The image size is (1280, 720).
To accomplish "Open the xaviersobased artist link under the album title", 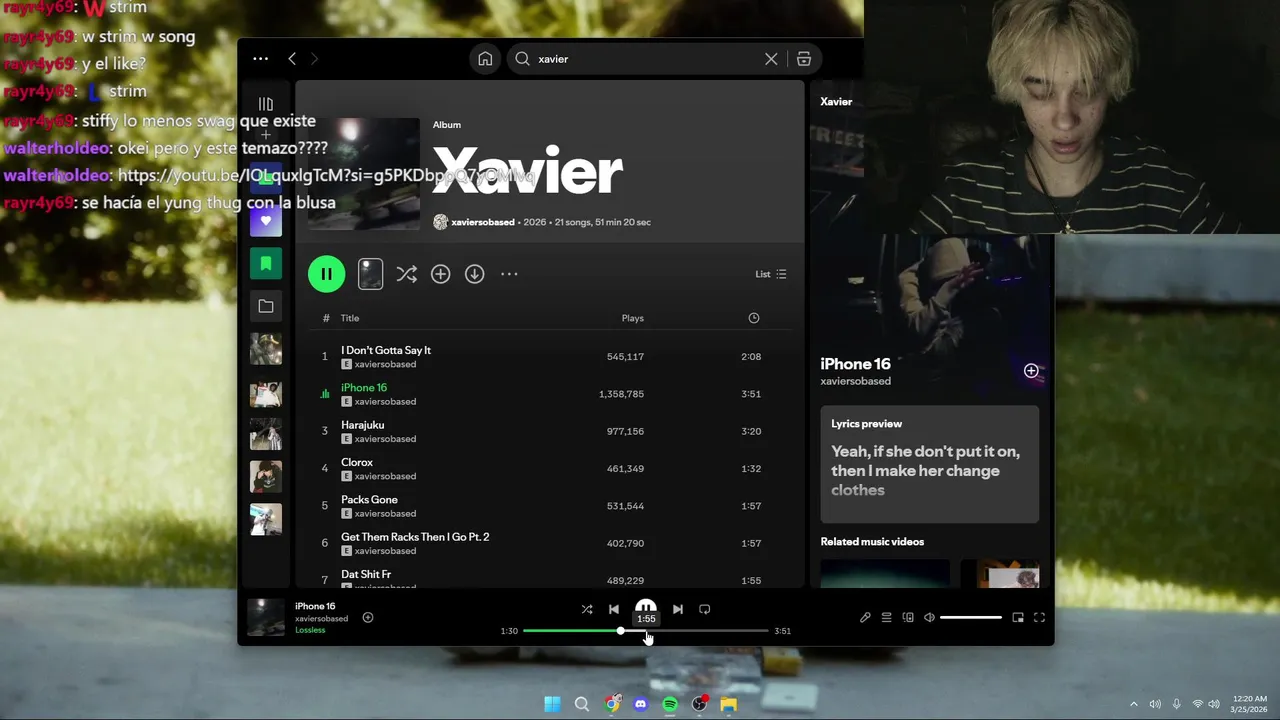I will coord(483,222).
